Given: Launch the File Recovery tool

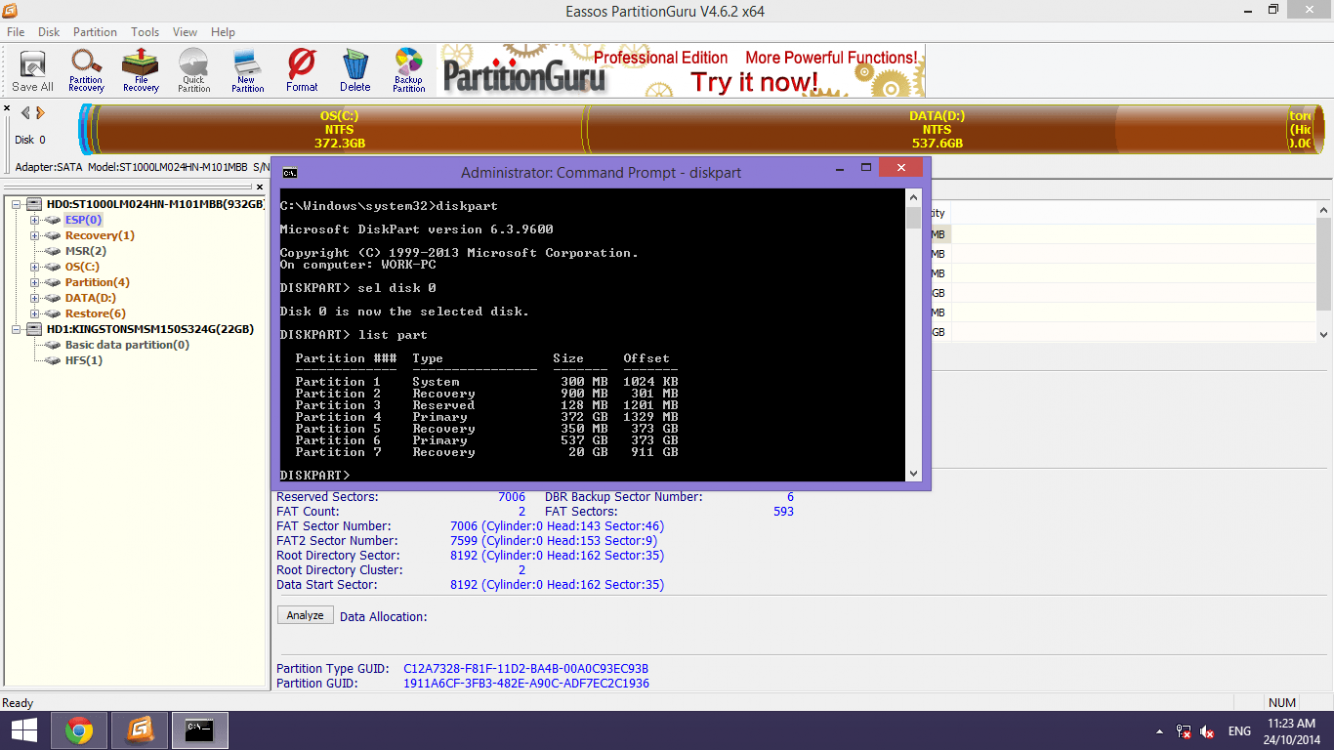Looking at the screenshot, I should pyautogui.click(x=140, y=71).
